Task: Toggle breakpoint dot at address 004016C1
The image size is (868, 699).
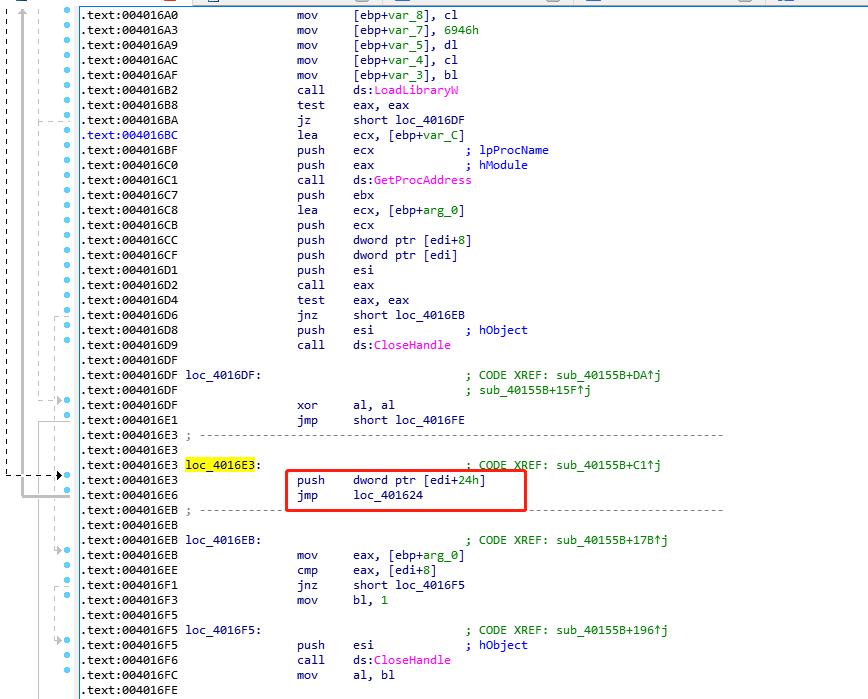Action: coord(66,180)
